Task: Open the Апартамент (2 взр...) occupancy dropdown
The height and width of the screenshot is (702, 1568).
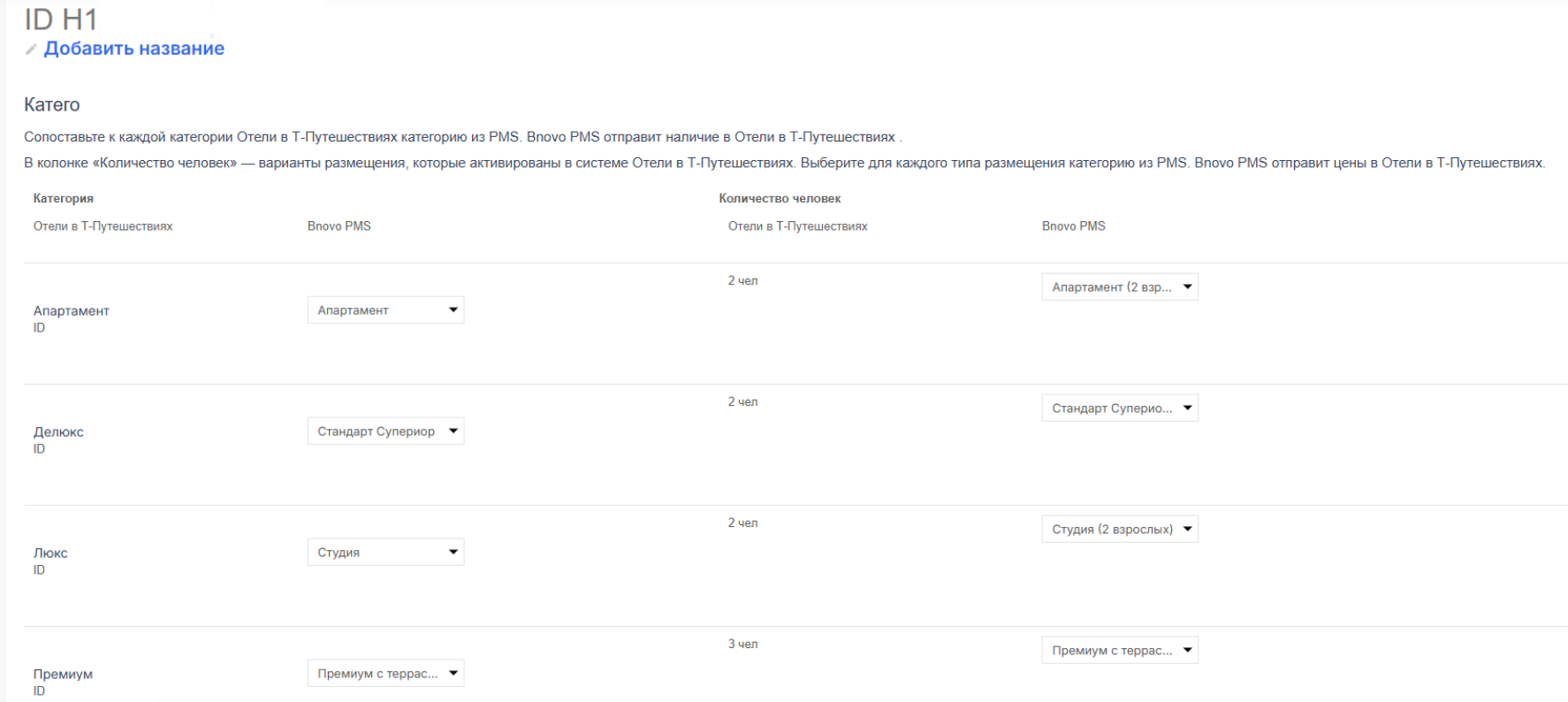Action: (x=1119, y=287)
